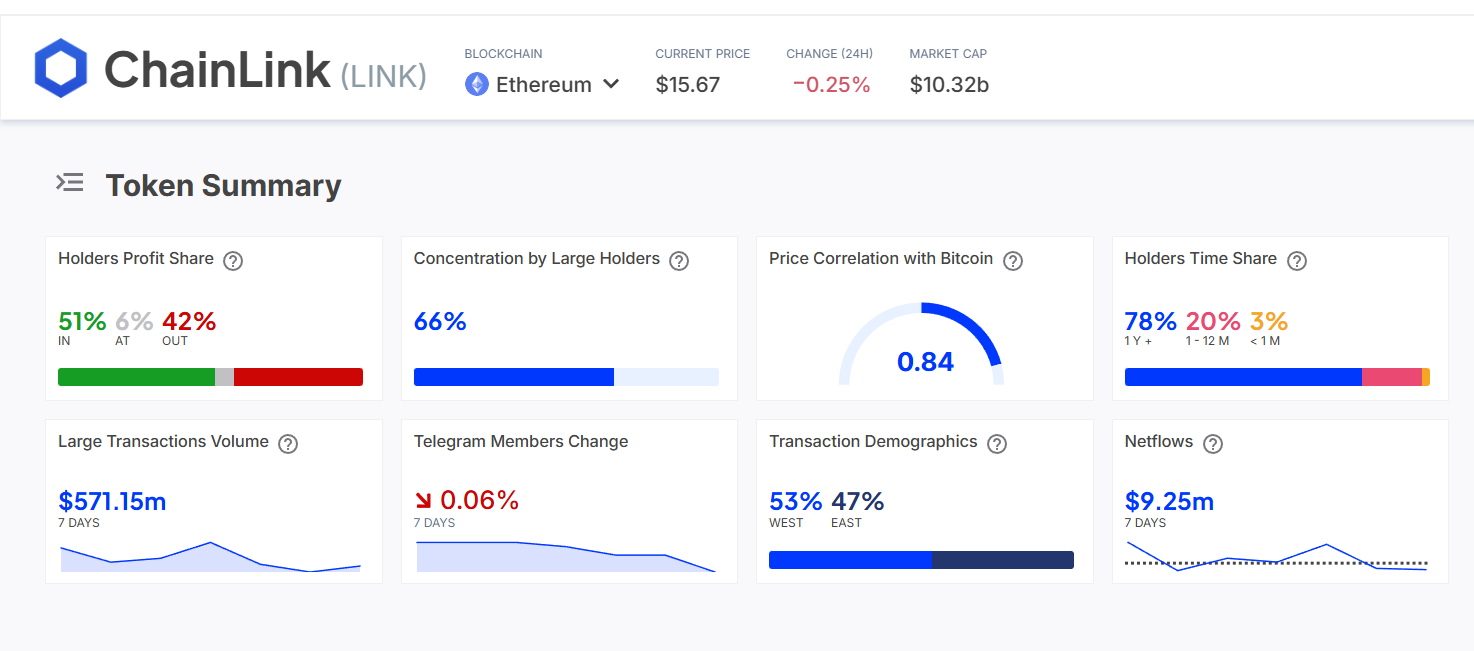The width and height of the screenshot is (1474, 651).
Task: Click the 20% 1-12M holders value
Action: (x=1213, y=321)
